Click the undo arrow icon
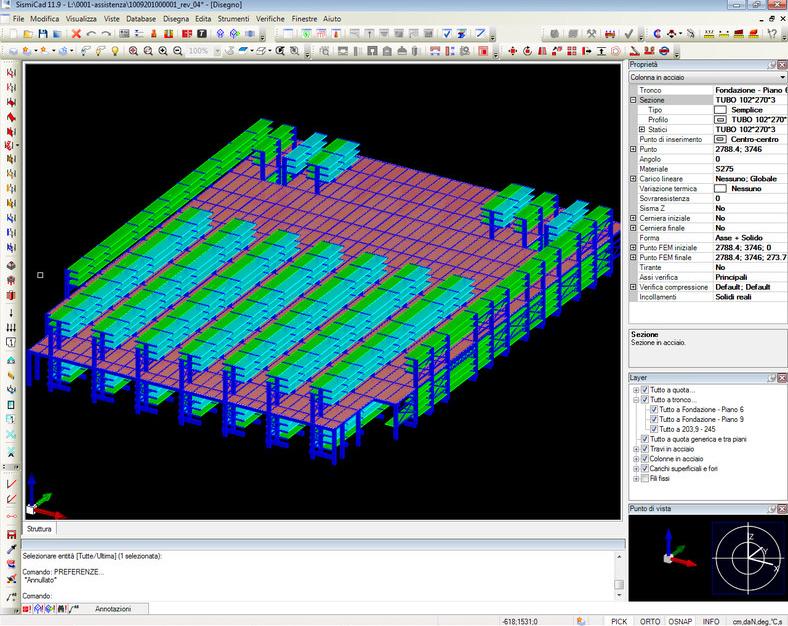 coord(91,34)
